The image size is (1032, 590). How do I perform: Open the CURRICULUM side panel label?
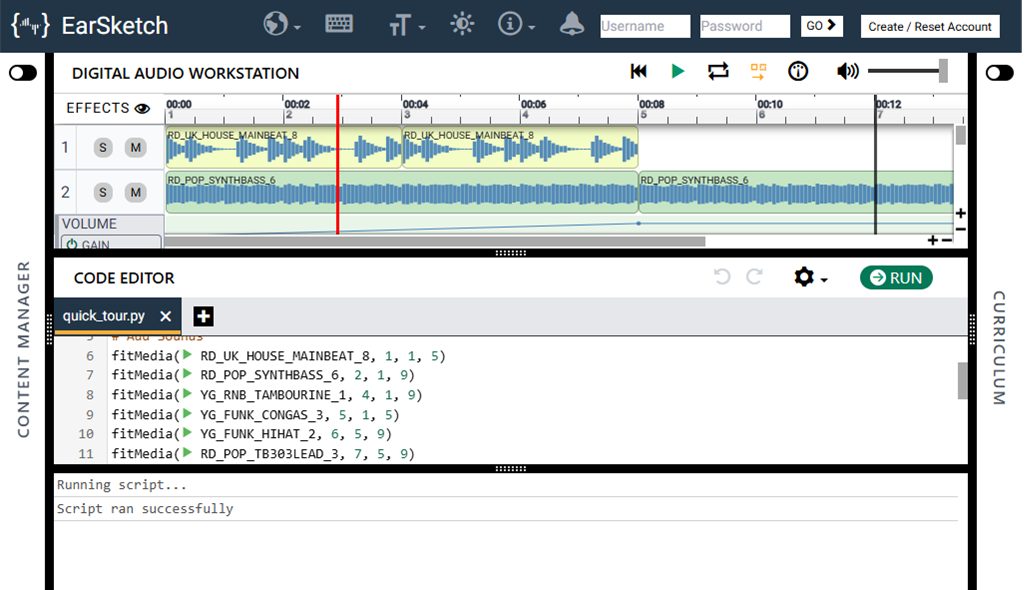click(x=999, y=348)
